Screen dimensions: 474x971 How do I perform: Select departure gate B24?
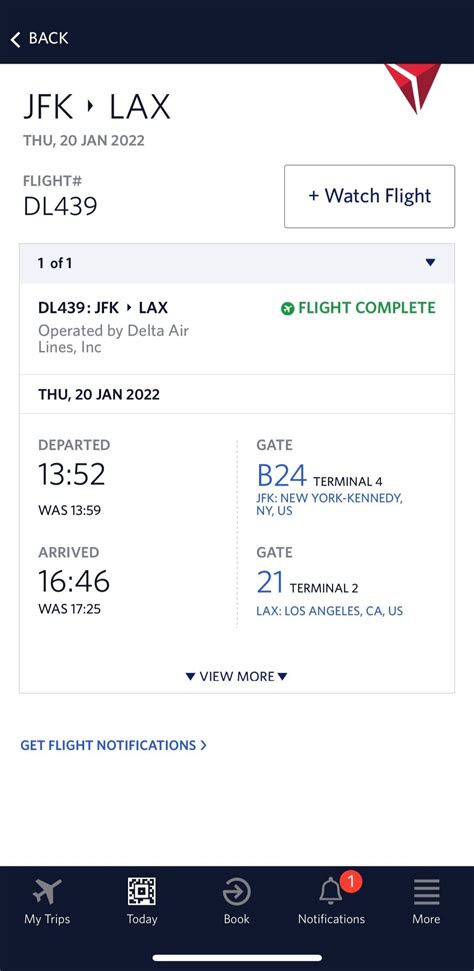281,476
